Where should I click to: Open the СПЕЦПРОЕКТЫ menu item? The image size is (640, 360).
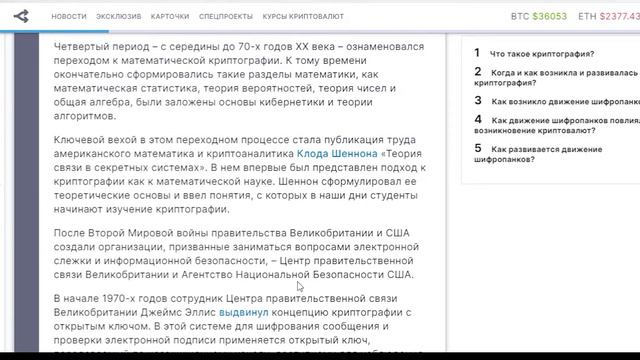(226, 16)
